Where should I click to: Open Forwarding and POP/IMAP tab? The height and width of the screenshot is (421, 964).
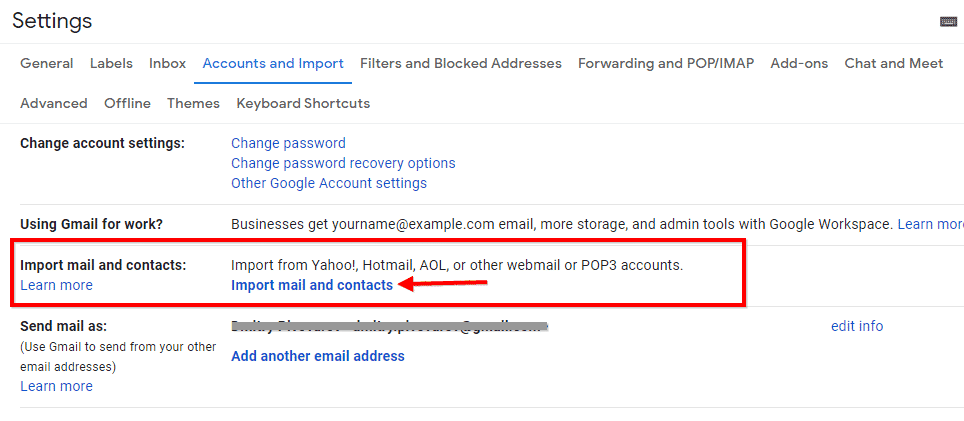pyautogui.click(x=666, y=63)
